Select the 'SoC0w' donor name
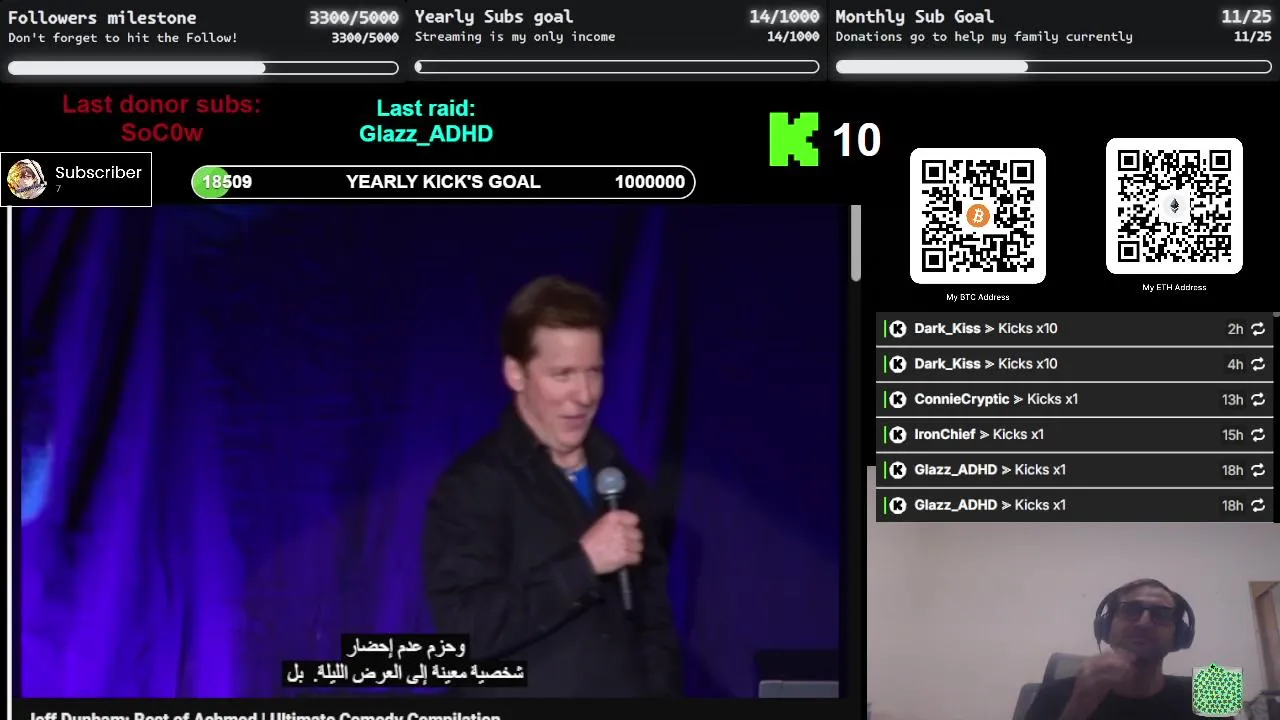Viewport: 1280px width, 720px height. (162, 133)
